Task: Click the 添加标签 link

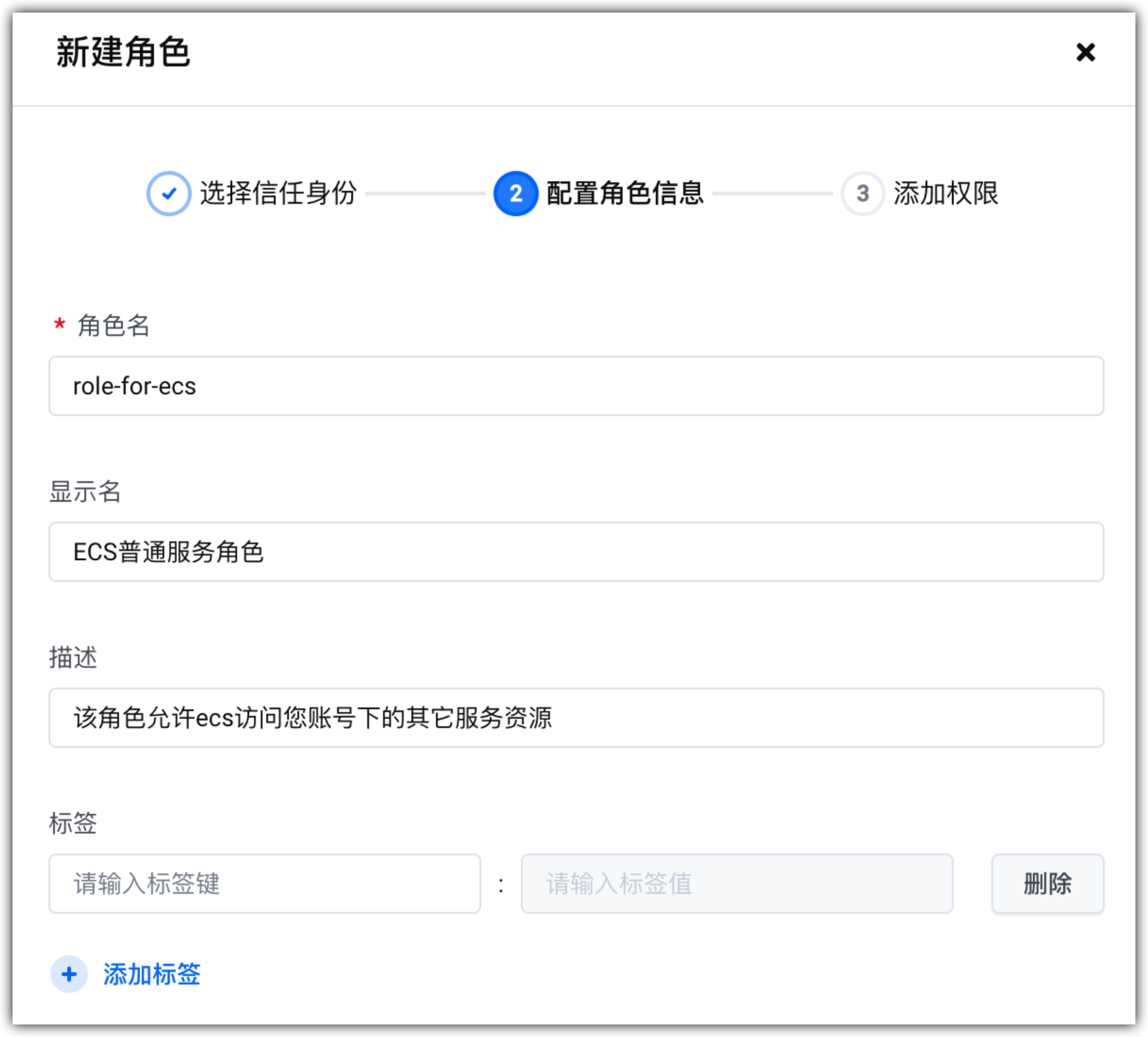Action: tap(152, 974)
